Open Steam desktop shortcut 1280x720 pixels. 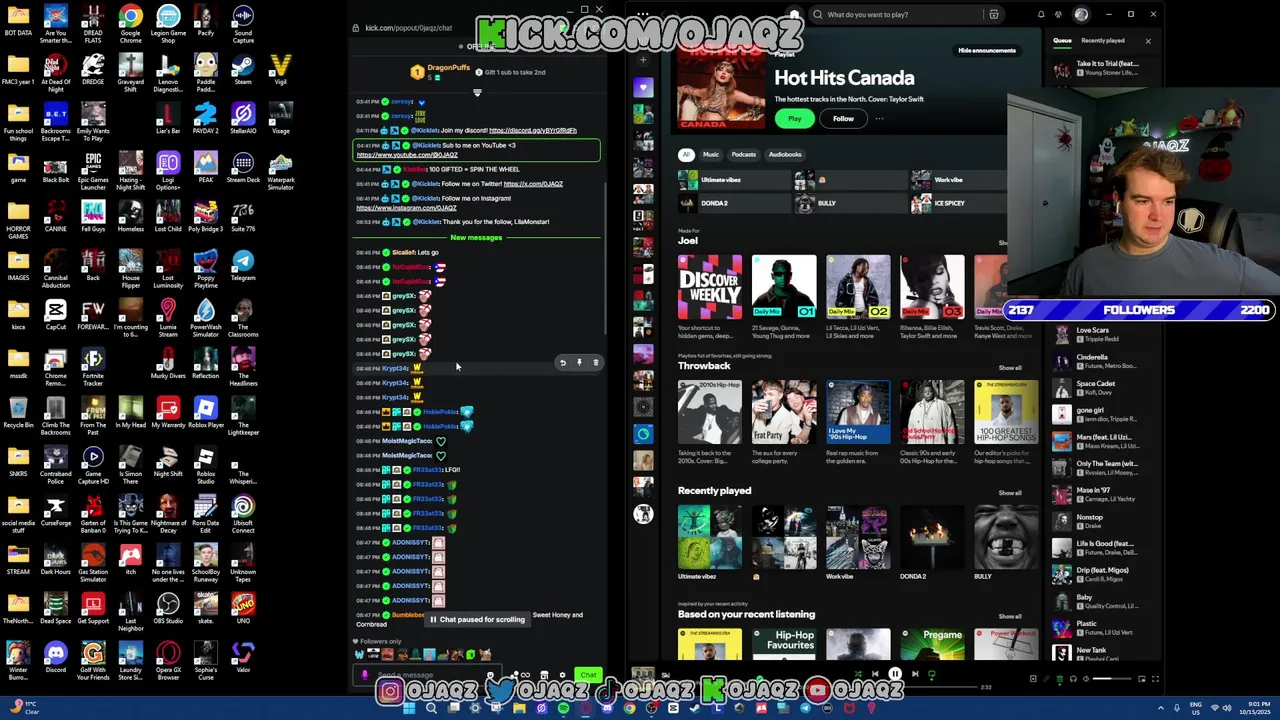coord(243,70)
